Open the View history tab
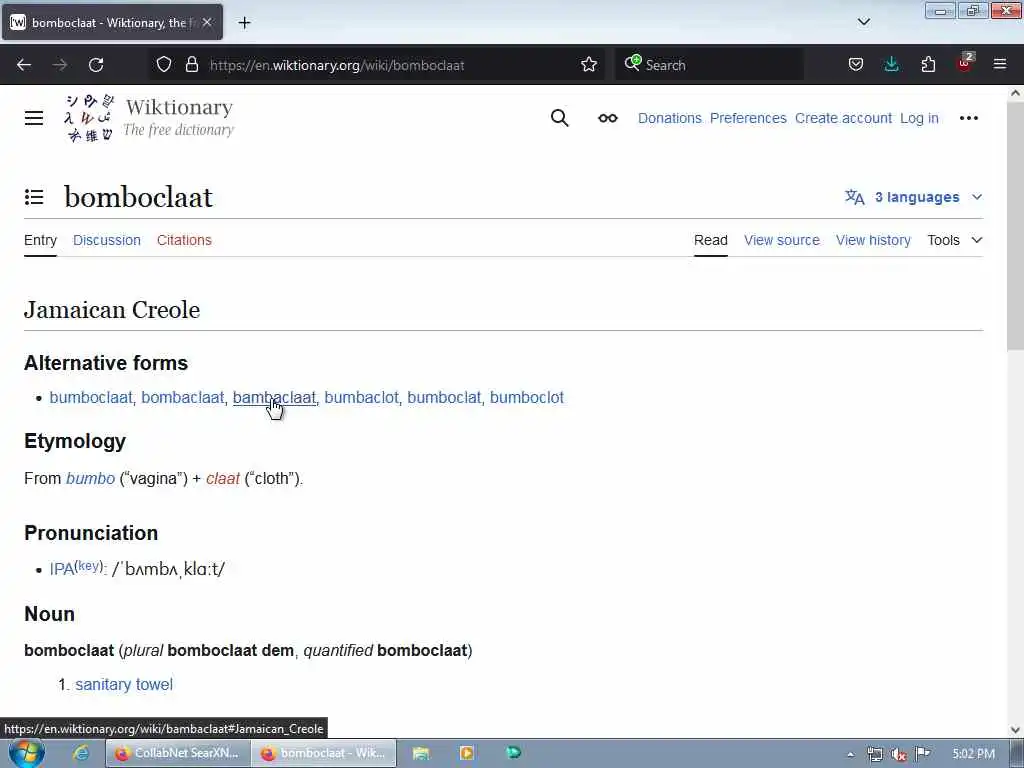The height and width of the screenshot is (768, 1024). pos(873,240)
